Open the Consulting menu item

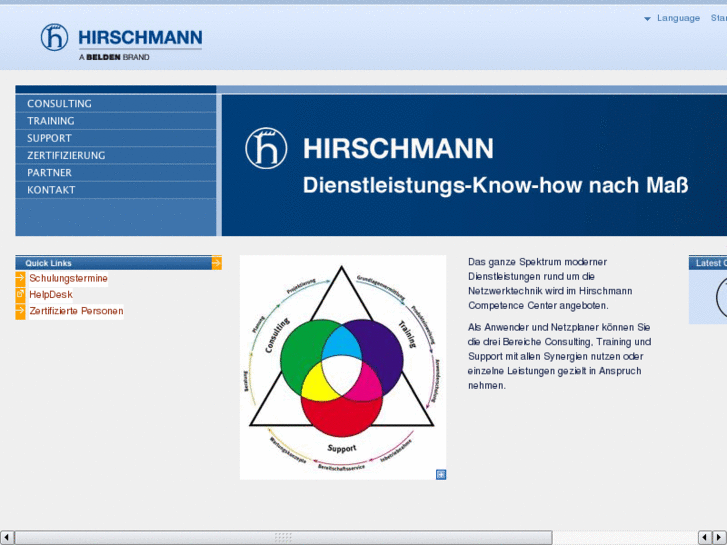tap(59, 104)
